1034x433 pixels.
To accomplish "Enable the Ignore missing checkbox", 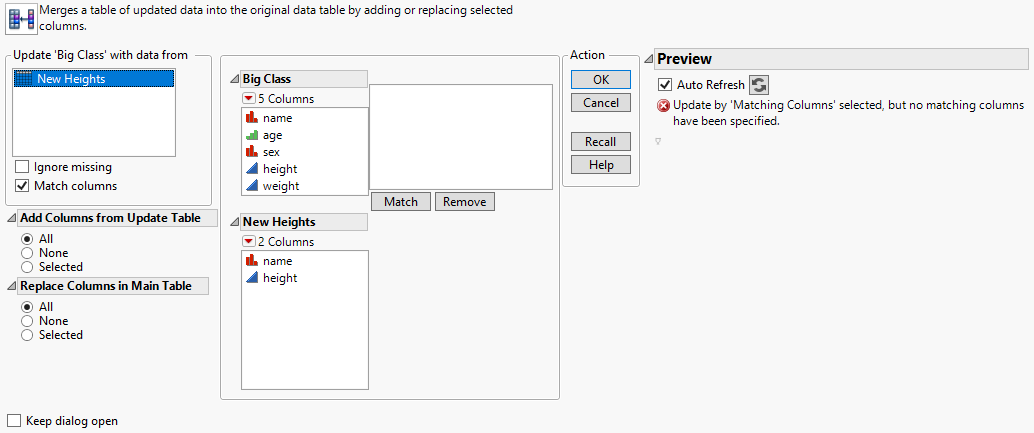I will (x=23, y=167).
